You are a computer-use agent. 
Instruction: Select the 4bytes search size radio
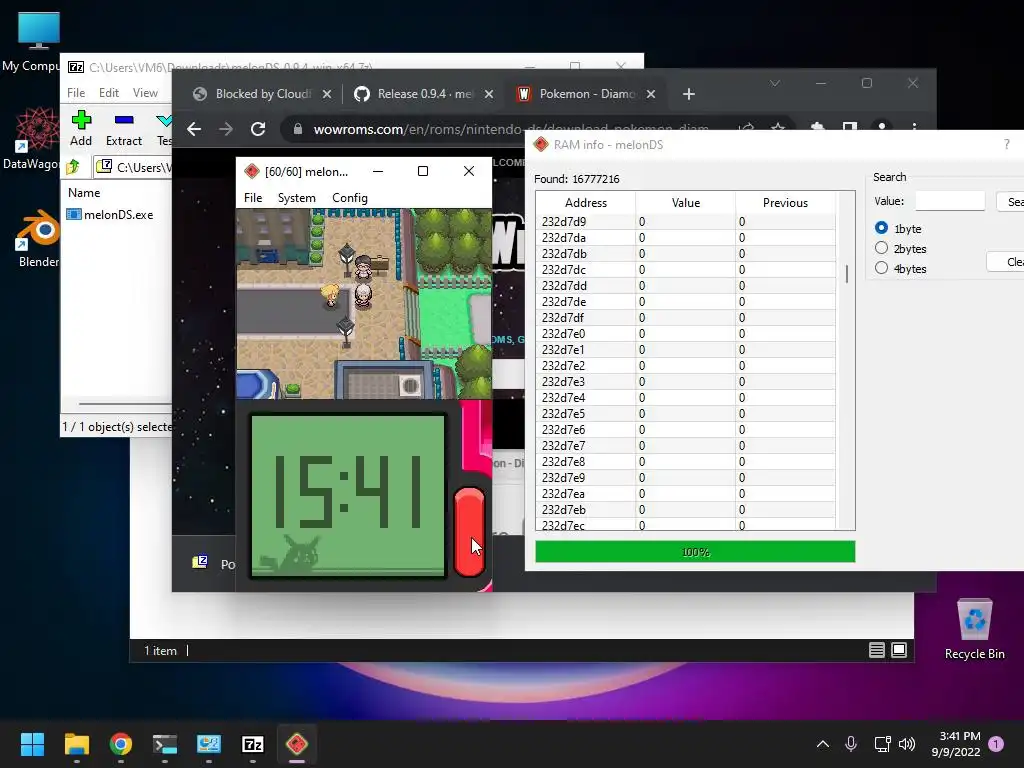pos(881,268)
